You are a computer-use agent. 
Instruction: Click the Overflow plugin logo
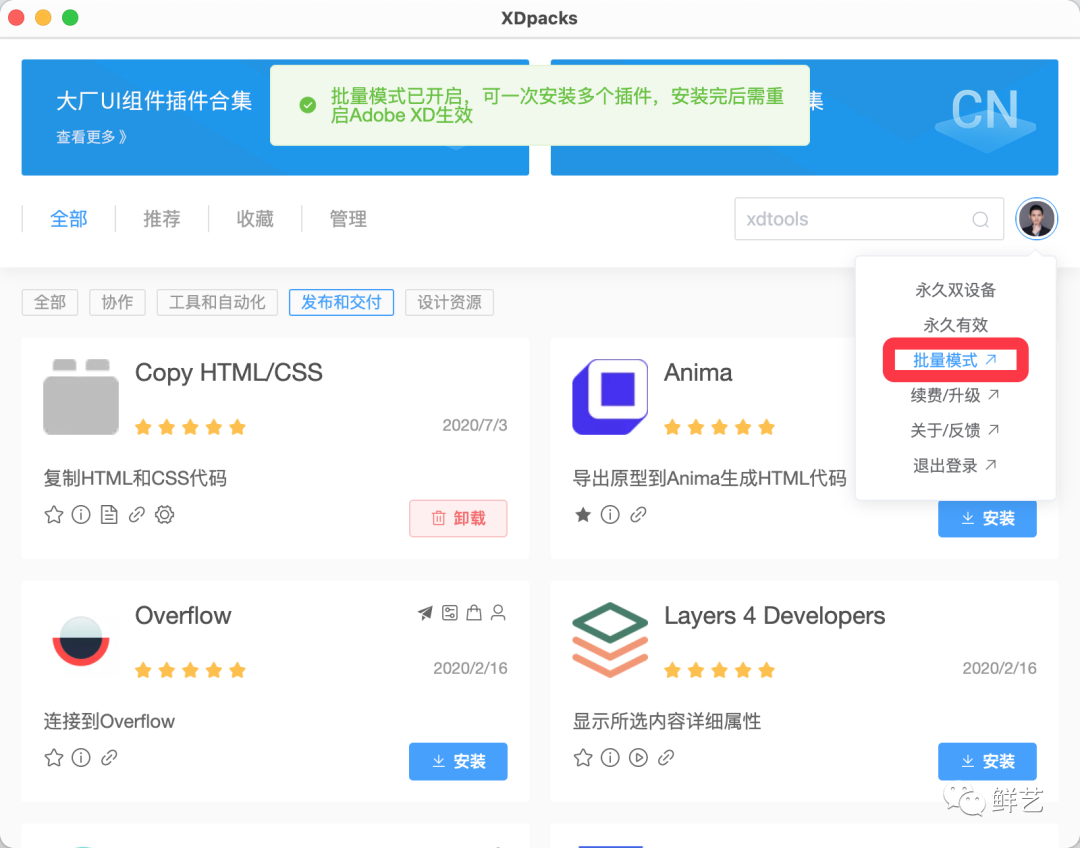(81, 641)
